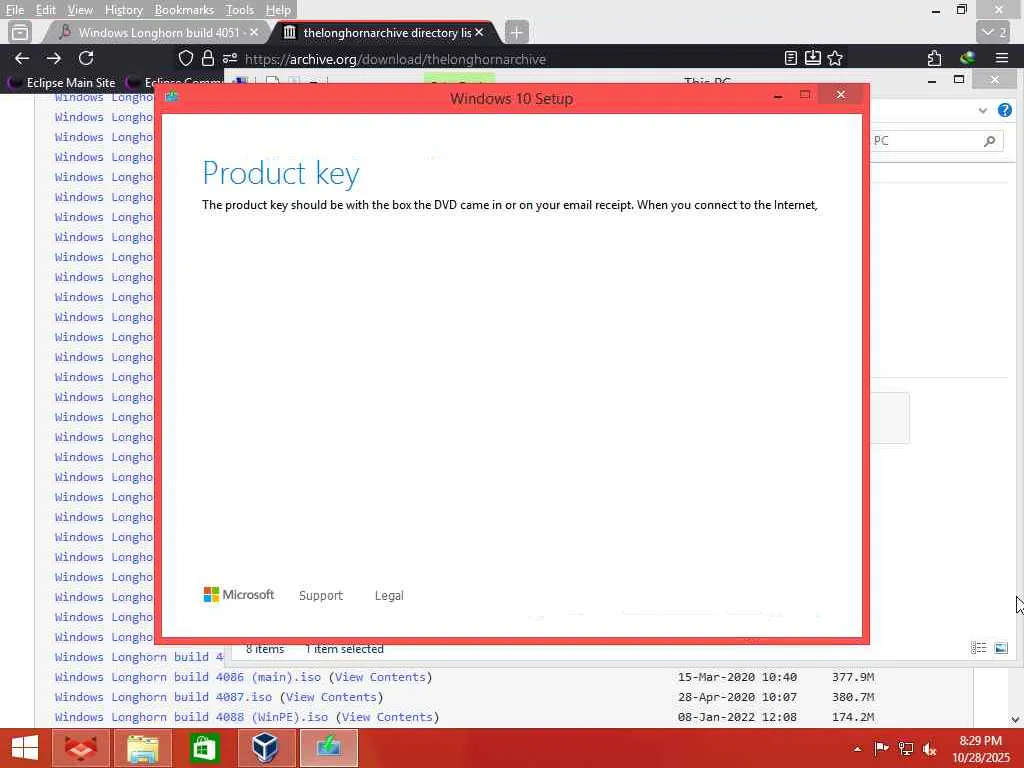Viewport: 1024px width, 768px height.
Task: Click the page scrollbar down arrow
Action: coord(1015,719)
